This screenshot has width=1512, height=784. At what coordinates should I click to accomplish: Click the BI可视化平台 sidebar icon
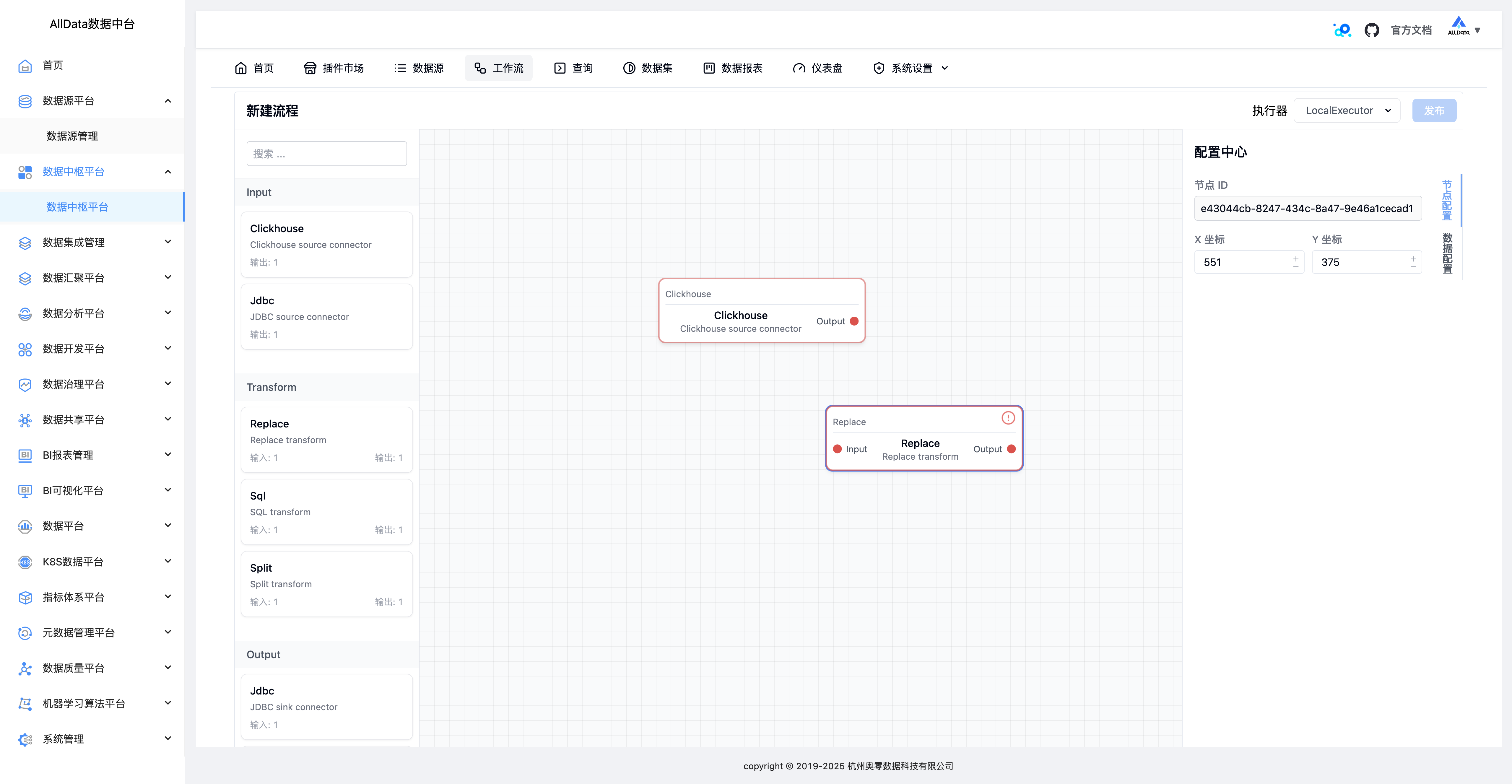click(x=25, y=491)
